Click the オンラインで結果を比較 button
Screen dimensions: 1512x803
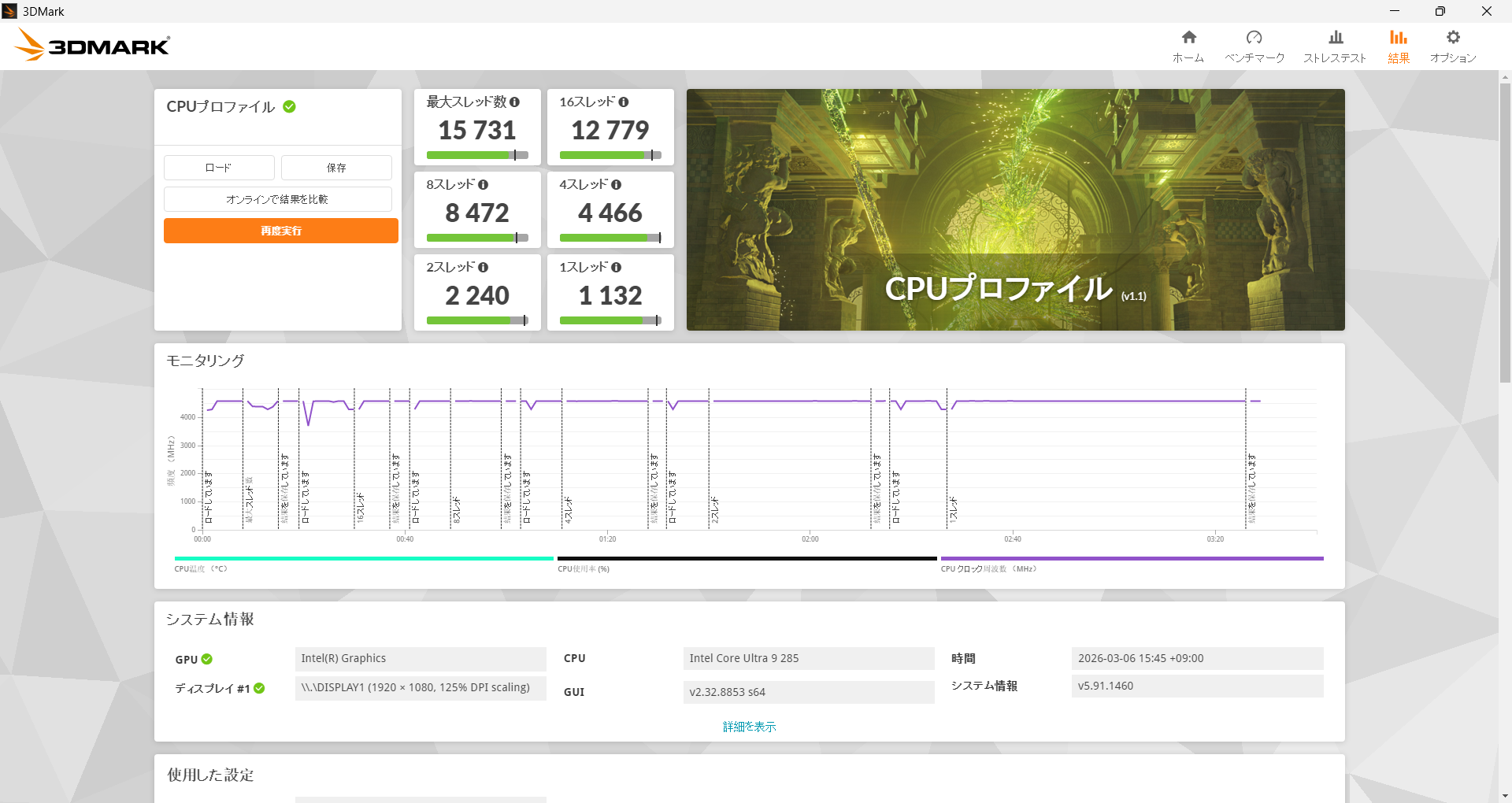tap(277, 199)
